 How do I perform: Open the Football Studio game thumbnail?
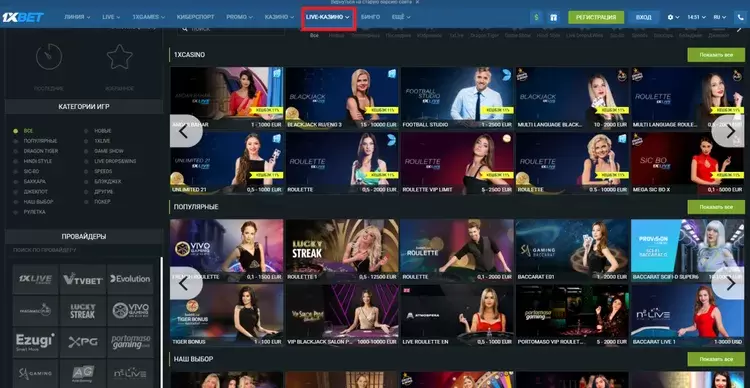click(457, 98)
